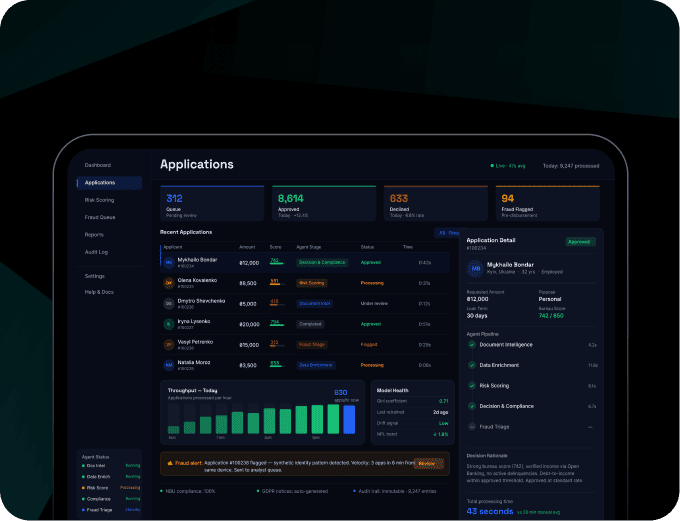The height and width of the screenshot is (521, 680).
Task: Click Natalia Moroz's 655 score bar
Action: [277, 366]
